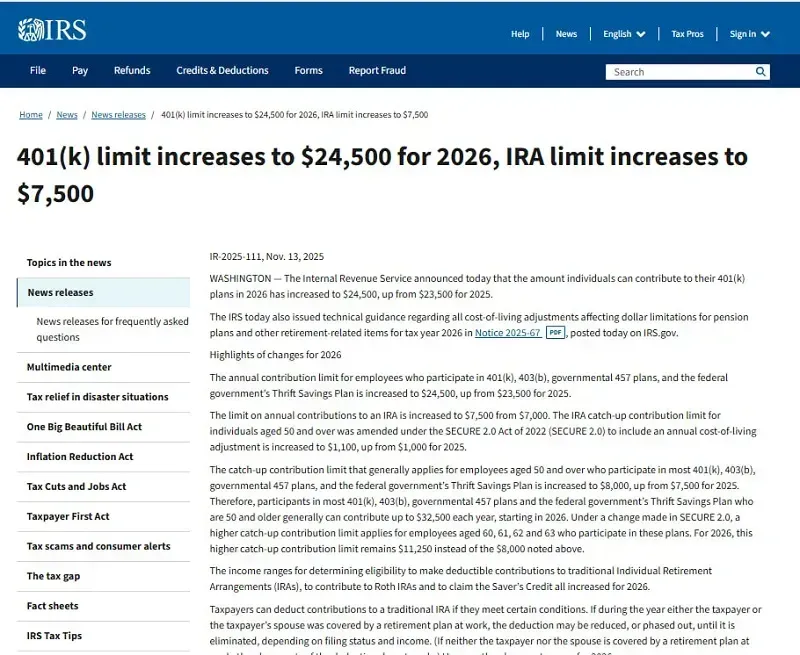Image resolution: width=800 pixels, height=655 pixels.
Task: Open the Report Fraud page
Action: [377, 70]
